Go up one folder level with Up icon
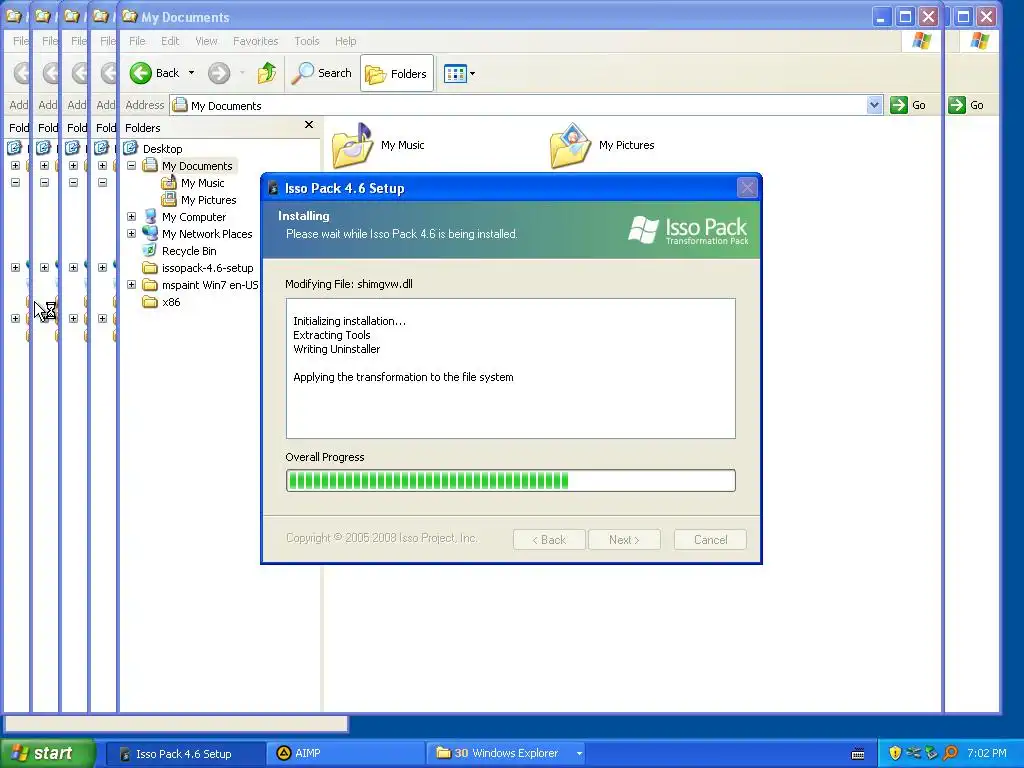Screen dimensions: 1024x768 pyautogui.click(x=266, y=73)
